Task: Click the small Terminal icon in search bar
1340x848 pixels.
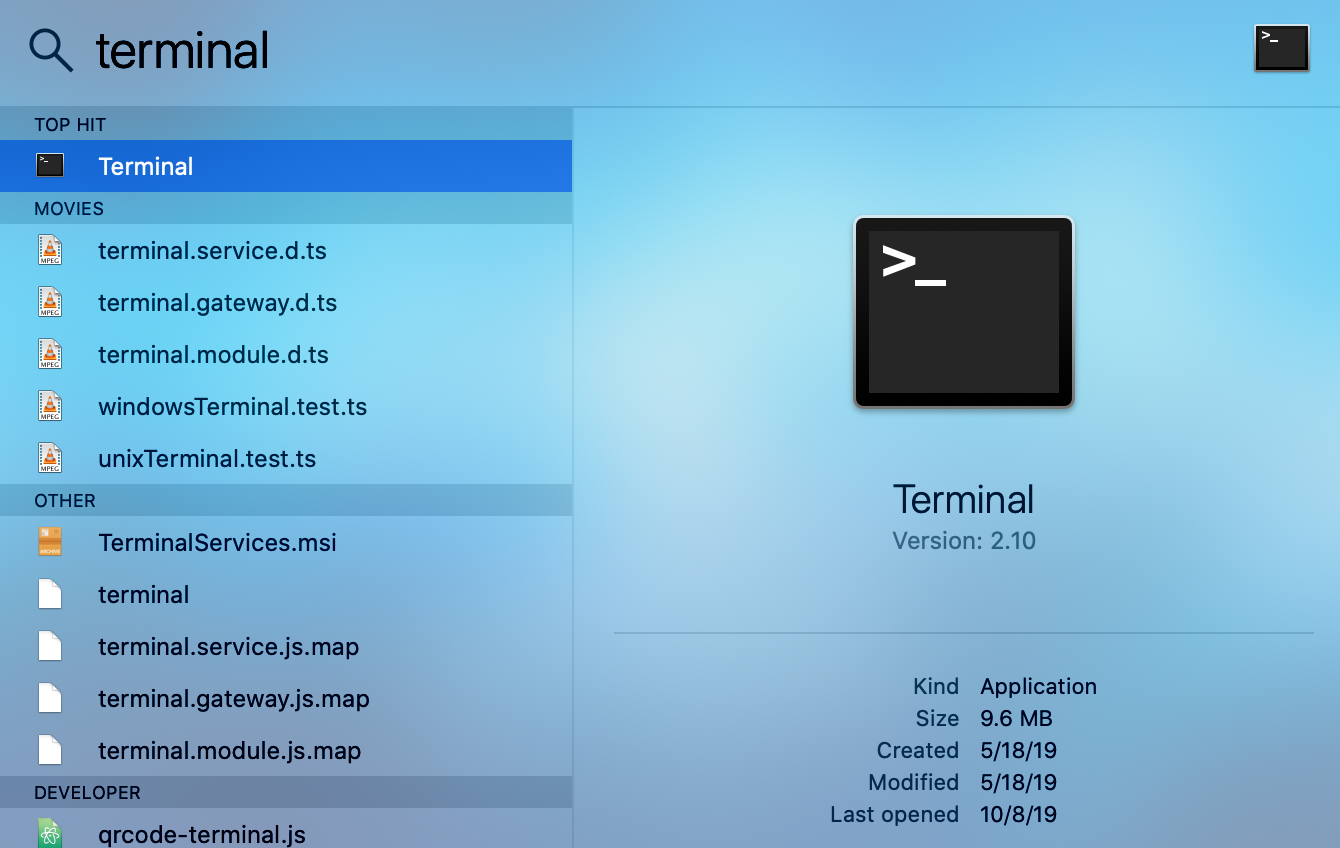Action: tap(1281, 48)
